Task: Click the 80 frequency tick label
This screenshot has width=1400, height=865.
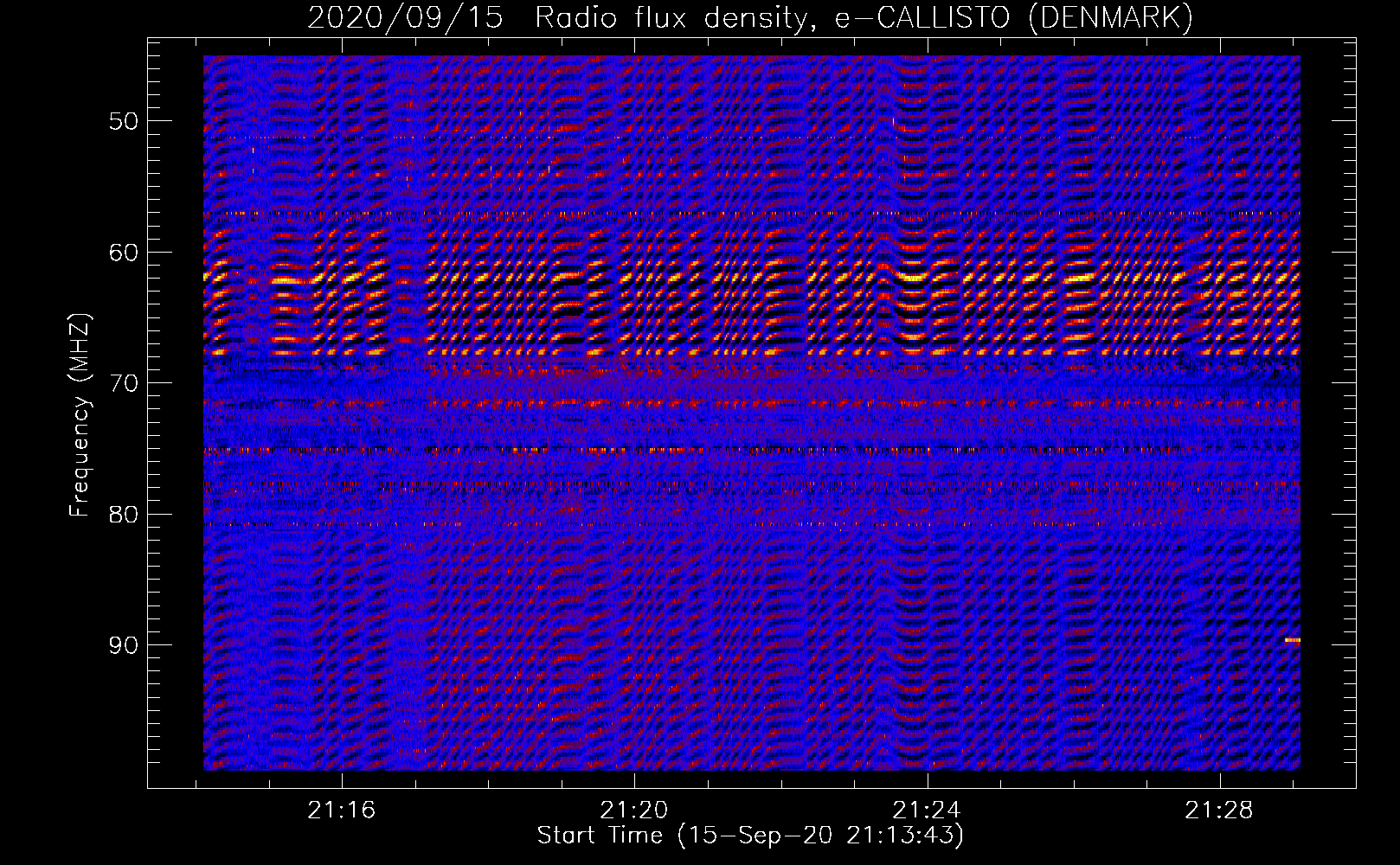Action: pos(124,514)
